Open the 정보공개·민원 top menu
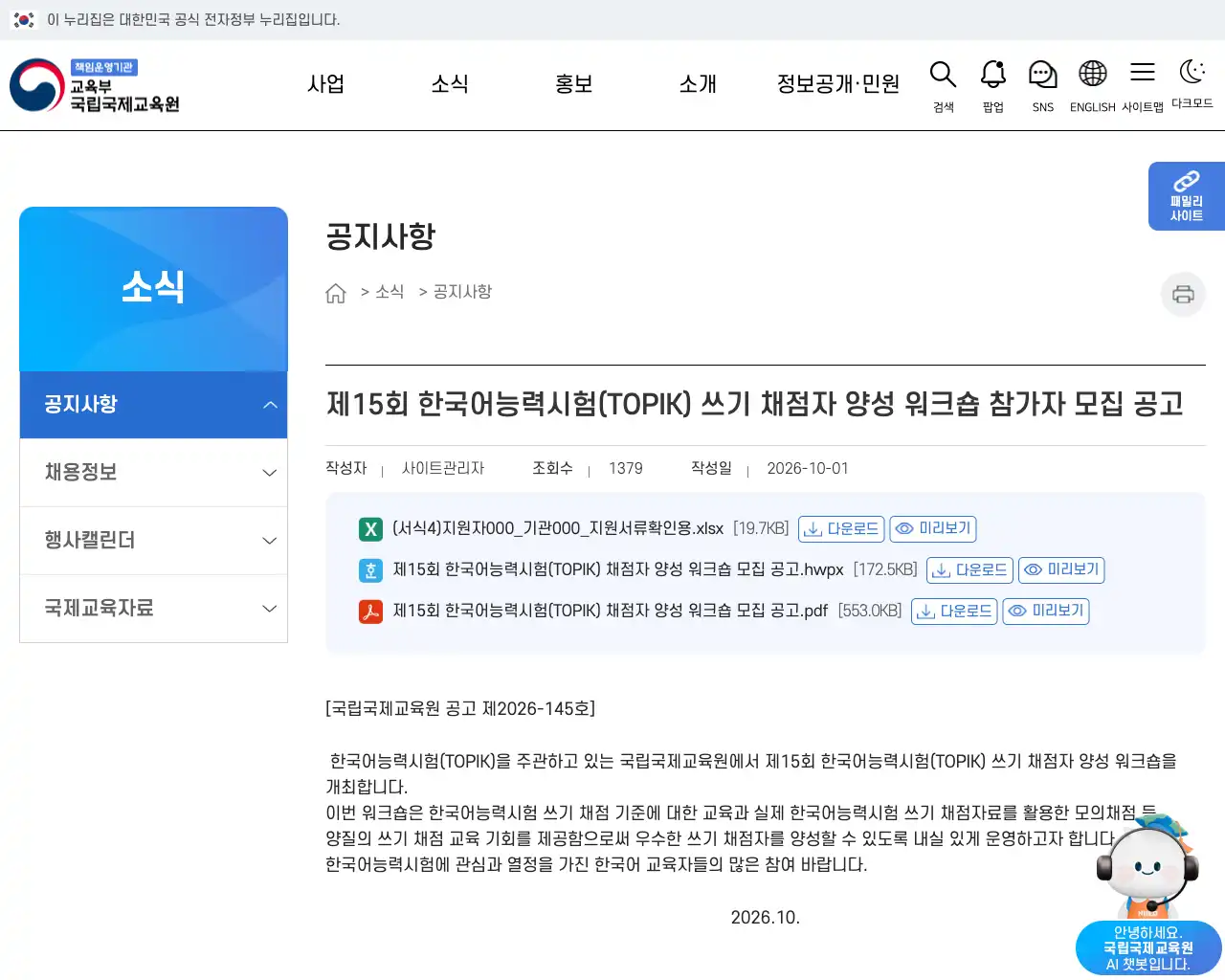 838,84
